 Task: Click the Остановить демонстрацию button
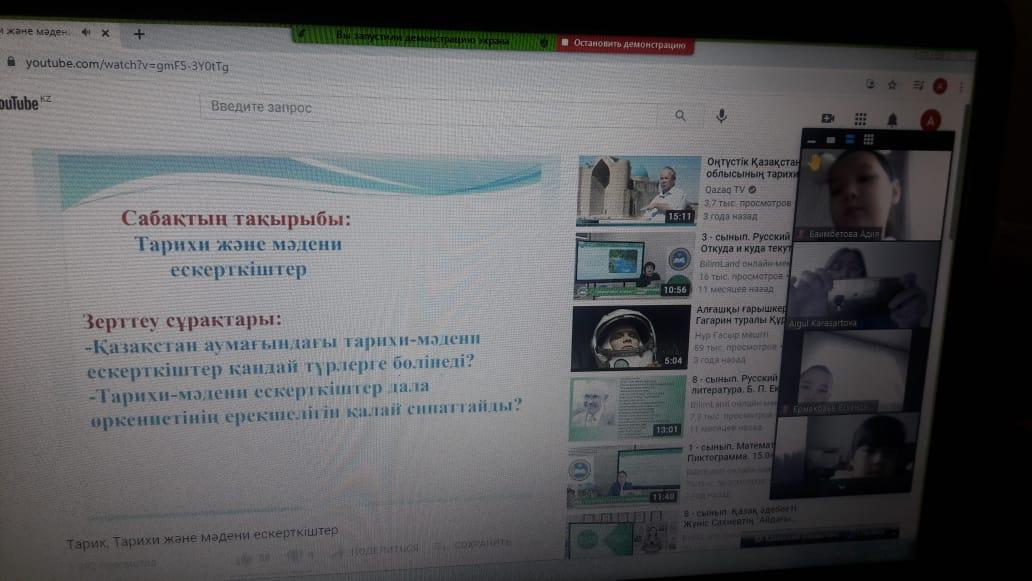pyautogui.click(x=623, y=44)
